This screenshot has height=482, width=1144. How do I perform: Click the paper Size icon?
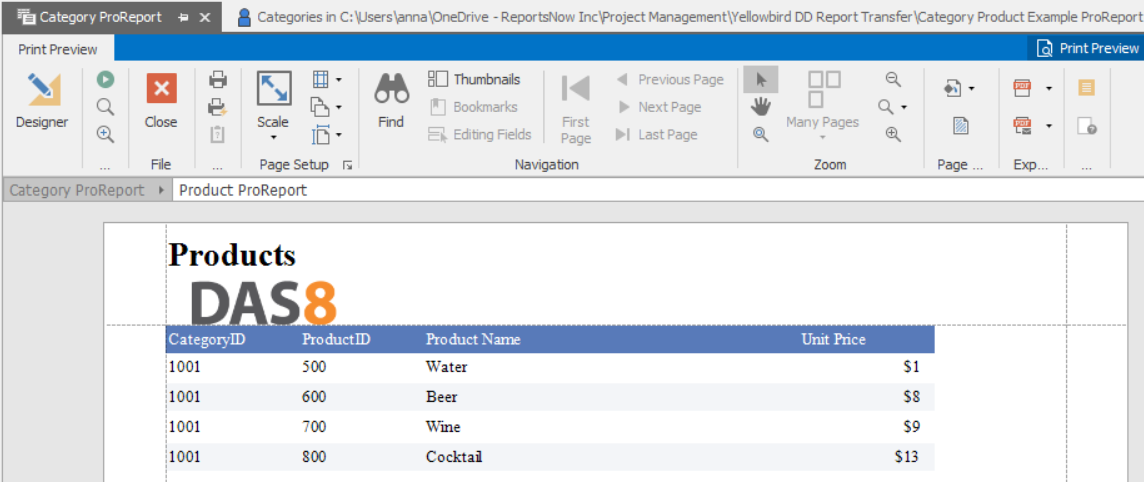[x=320, y=134]
